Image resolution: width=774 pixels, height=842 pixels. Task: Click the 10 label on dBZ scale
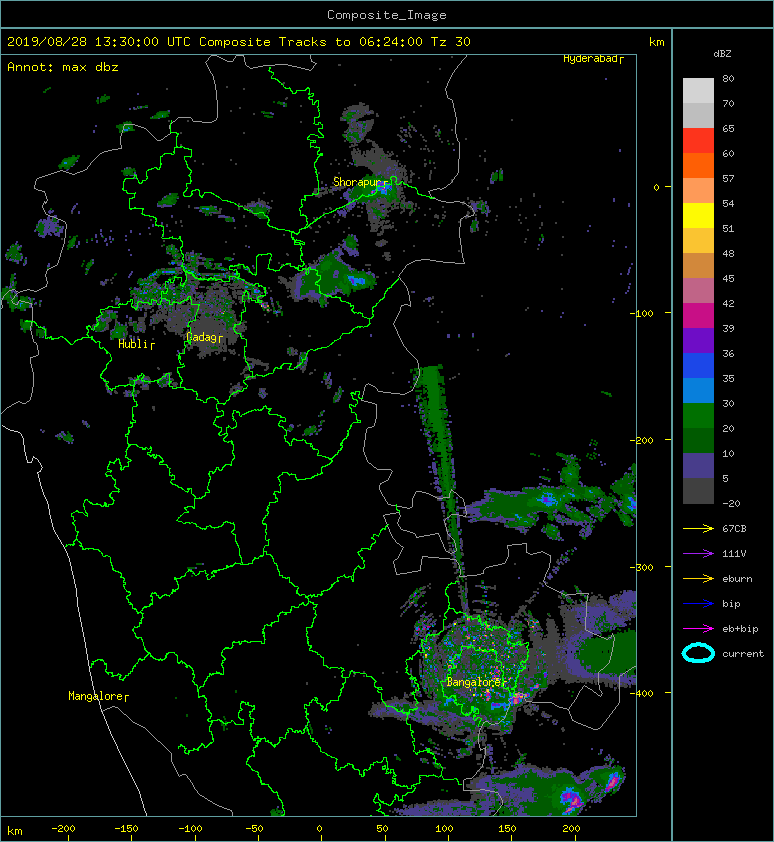[x=728, y=454]
